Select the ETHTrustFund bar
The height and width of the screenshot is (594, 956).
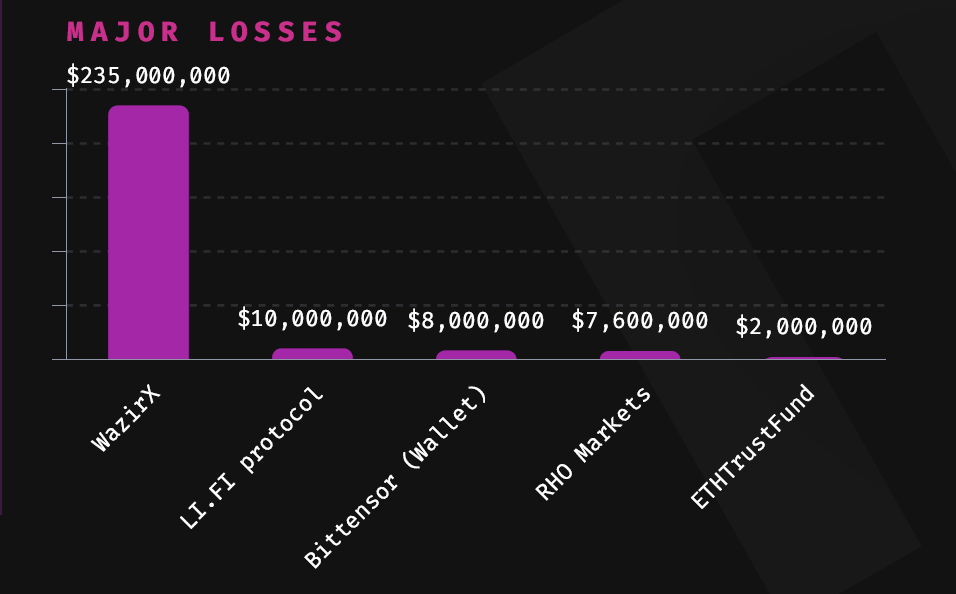point(804,357)
